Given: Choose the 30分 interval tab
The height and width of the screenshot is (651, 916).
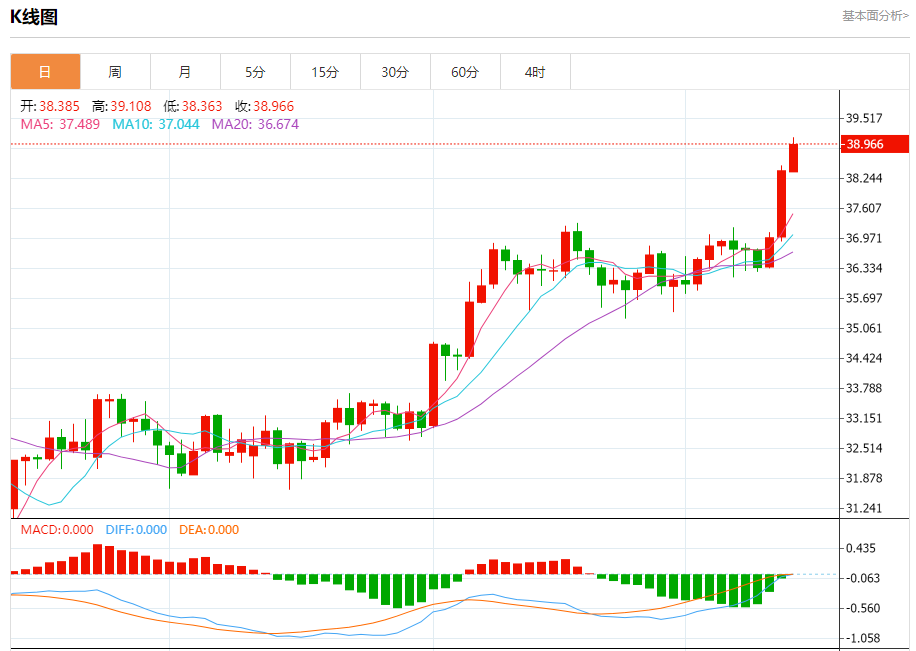Looking at the screenshot, I should click(x=395, y=72).
